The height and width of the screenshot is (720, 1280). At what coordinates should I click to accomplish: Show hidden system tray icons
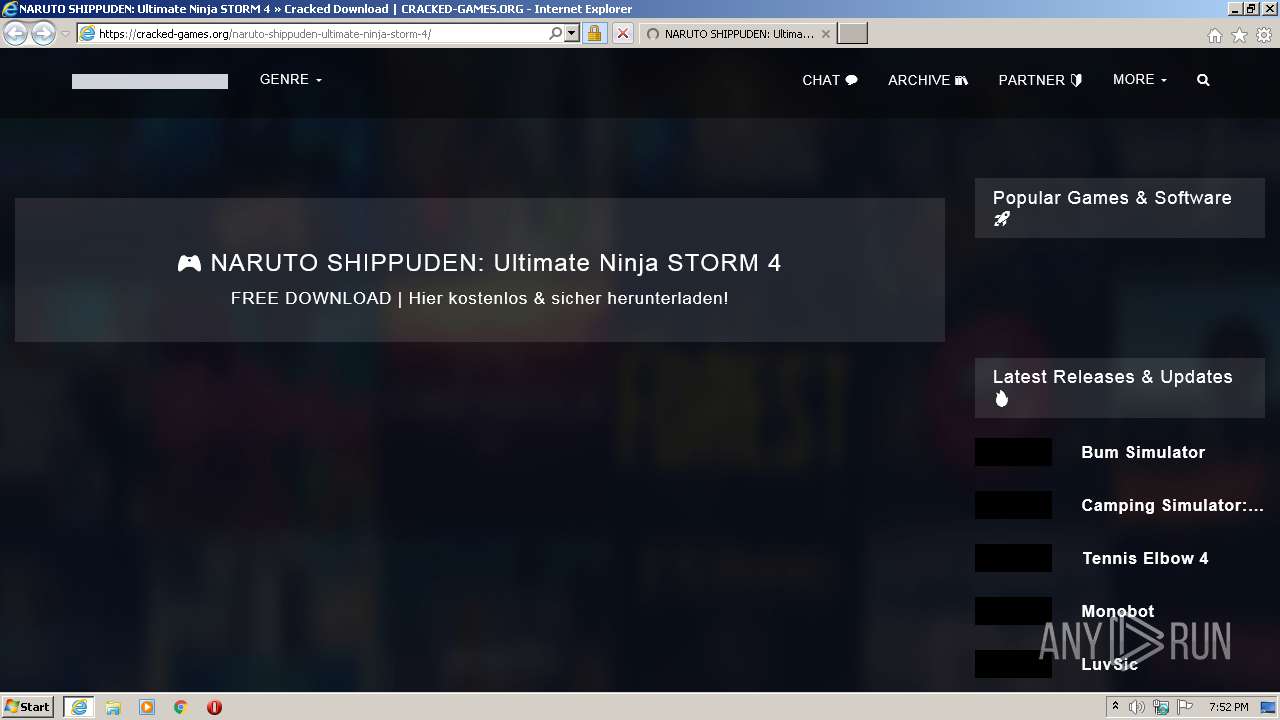tap(1115, 707)
